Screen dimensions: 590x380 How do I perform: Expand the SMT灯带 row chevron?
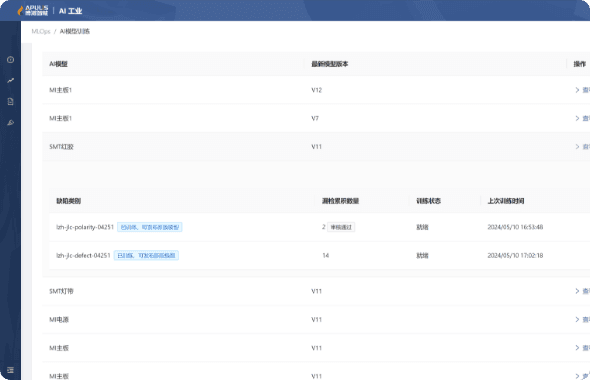tap(577, 291)
